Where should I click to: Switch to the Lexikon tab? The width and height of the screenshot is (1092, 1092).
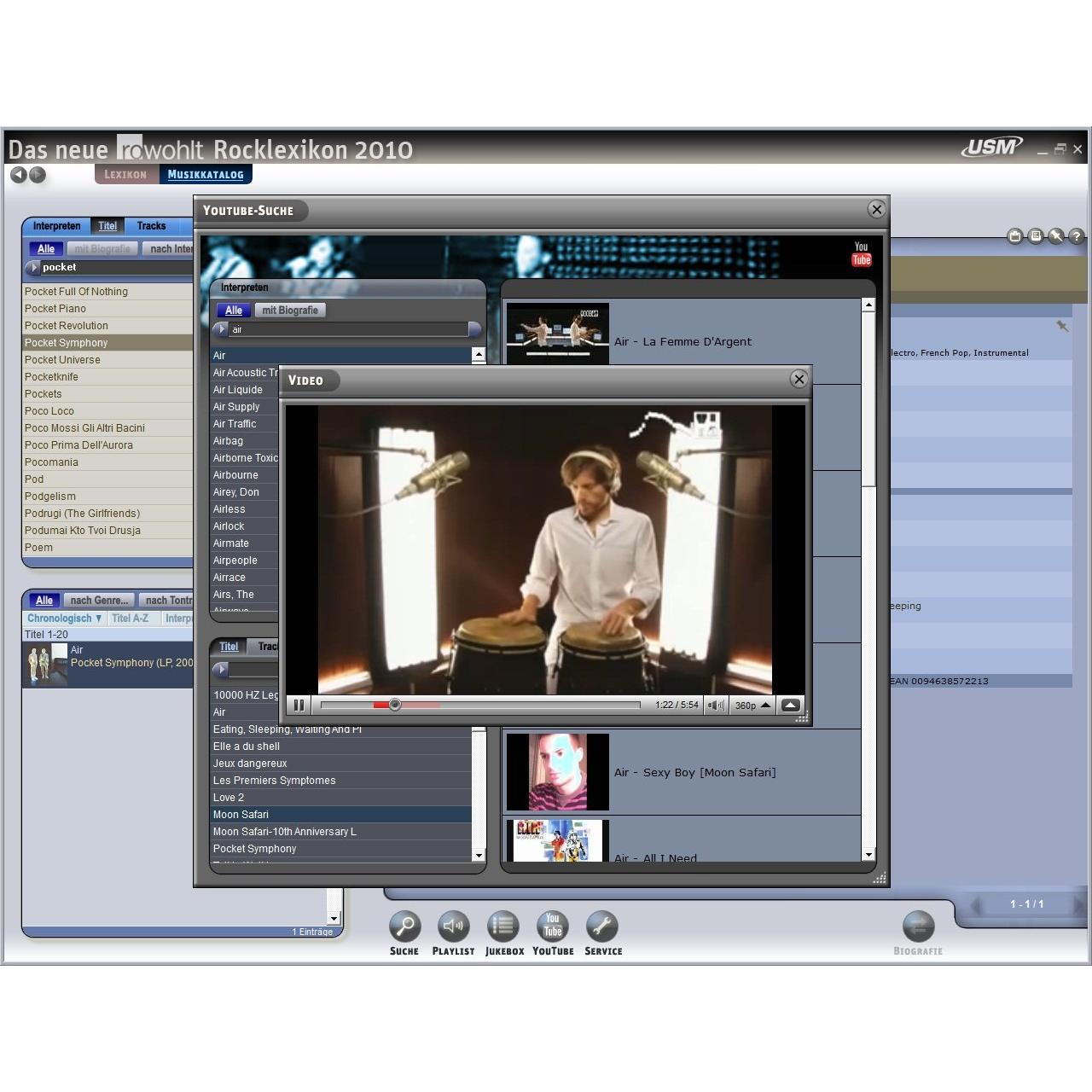[125, 174]
